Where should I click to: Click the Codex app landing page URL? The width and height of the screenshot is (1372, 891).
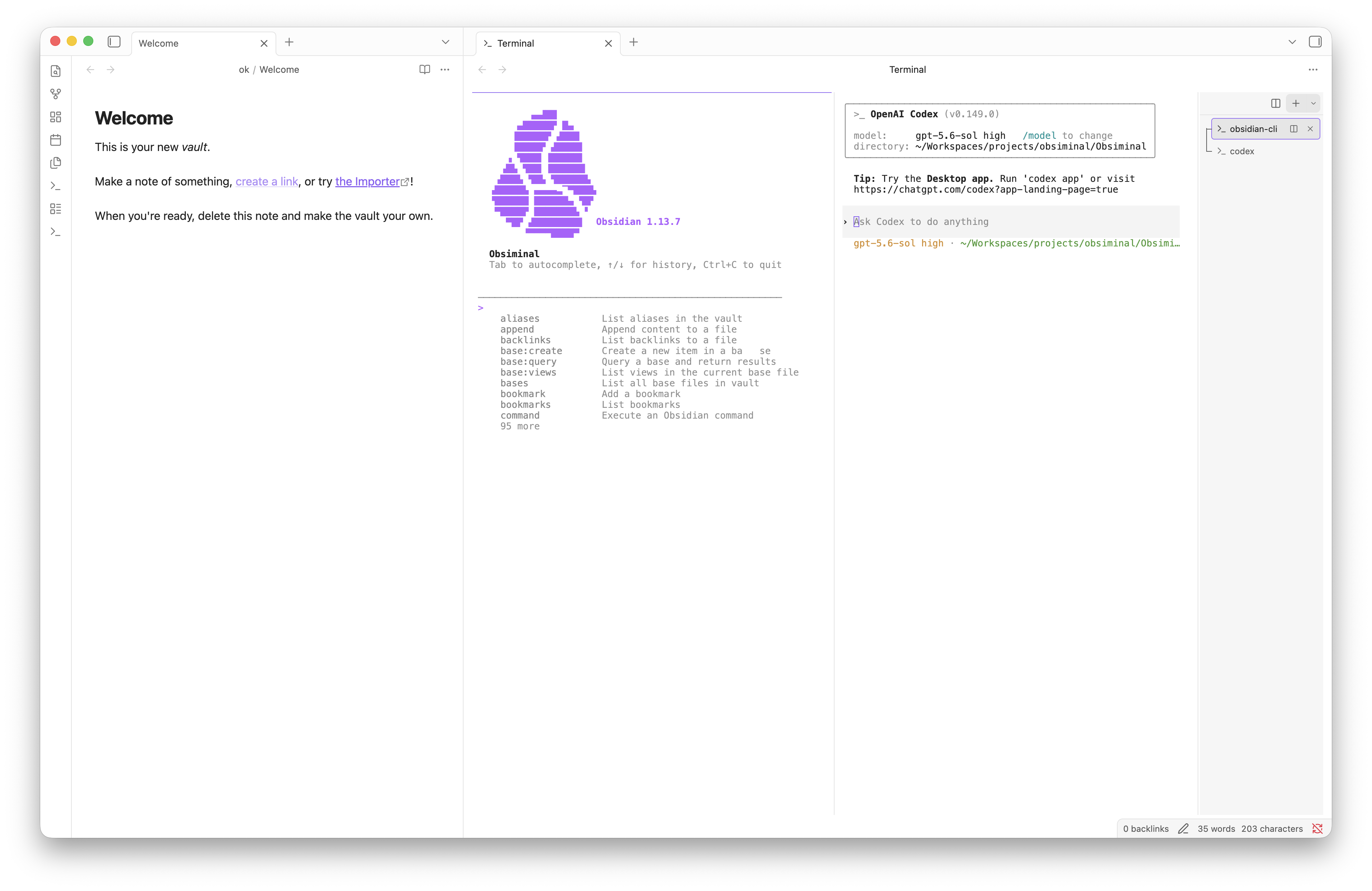tap(985, 190)
